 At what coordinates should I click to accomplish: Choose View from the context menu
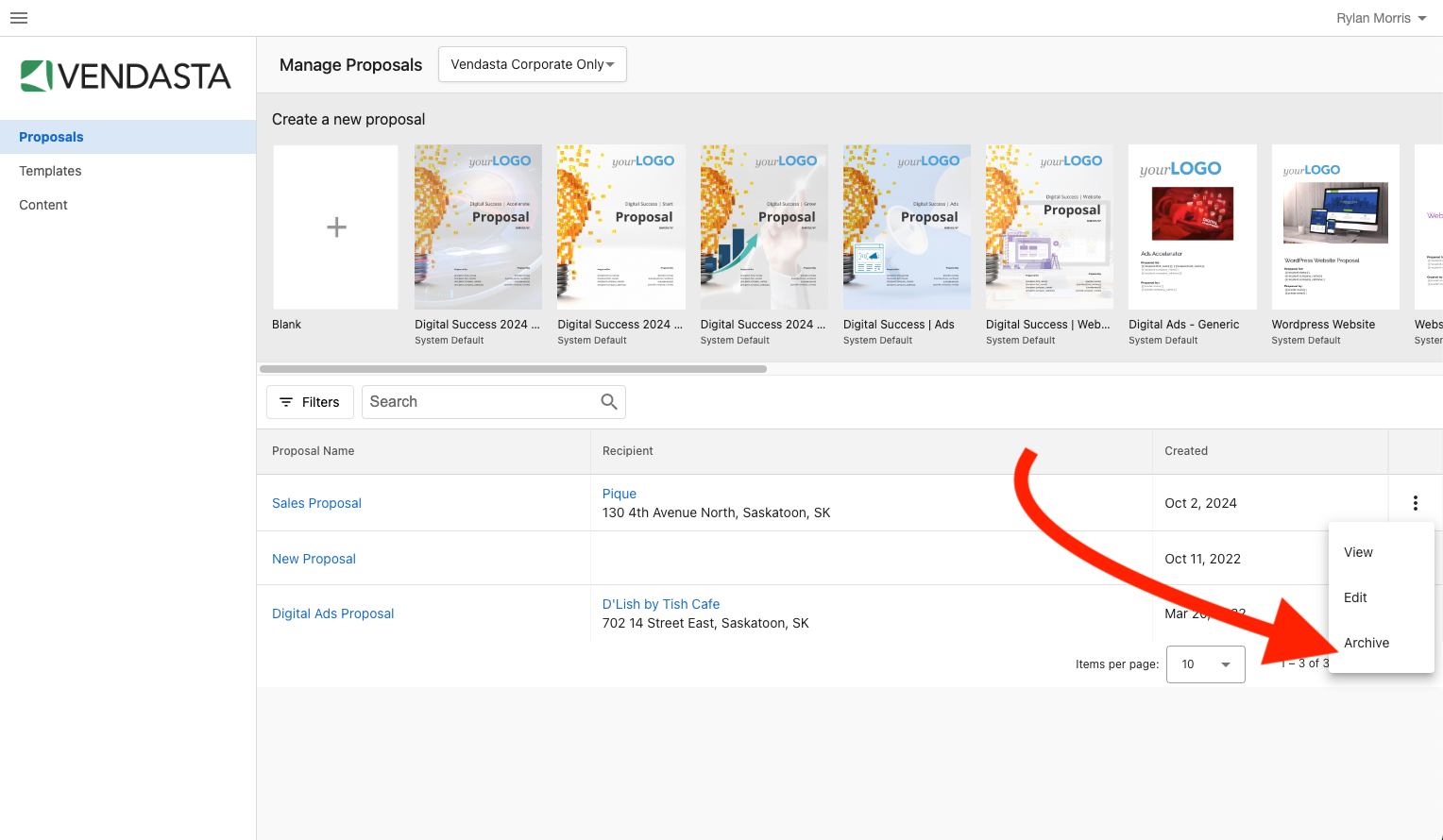[1381, 552]
